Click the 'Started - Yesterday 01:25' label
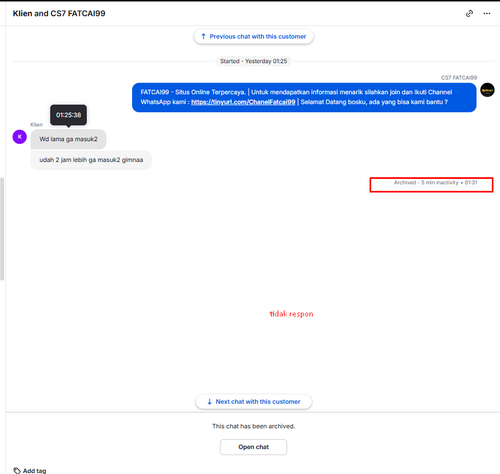 pyautogui.click(x=253, y=61)
